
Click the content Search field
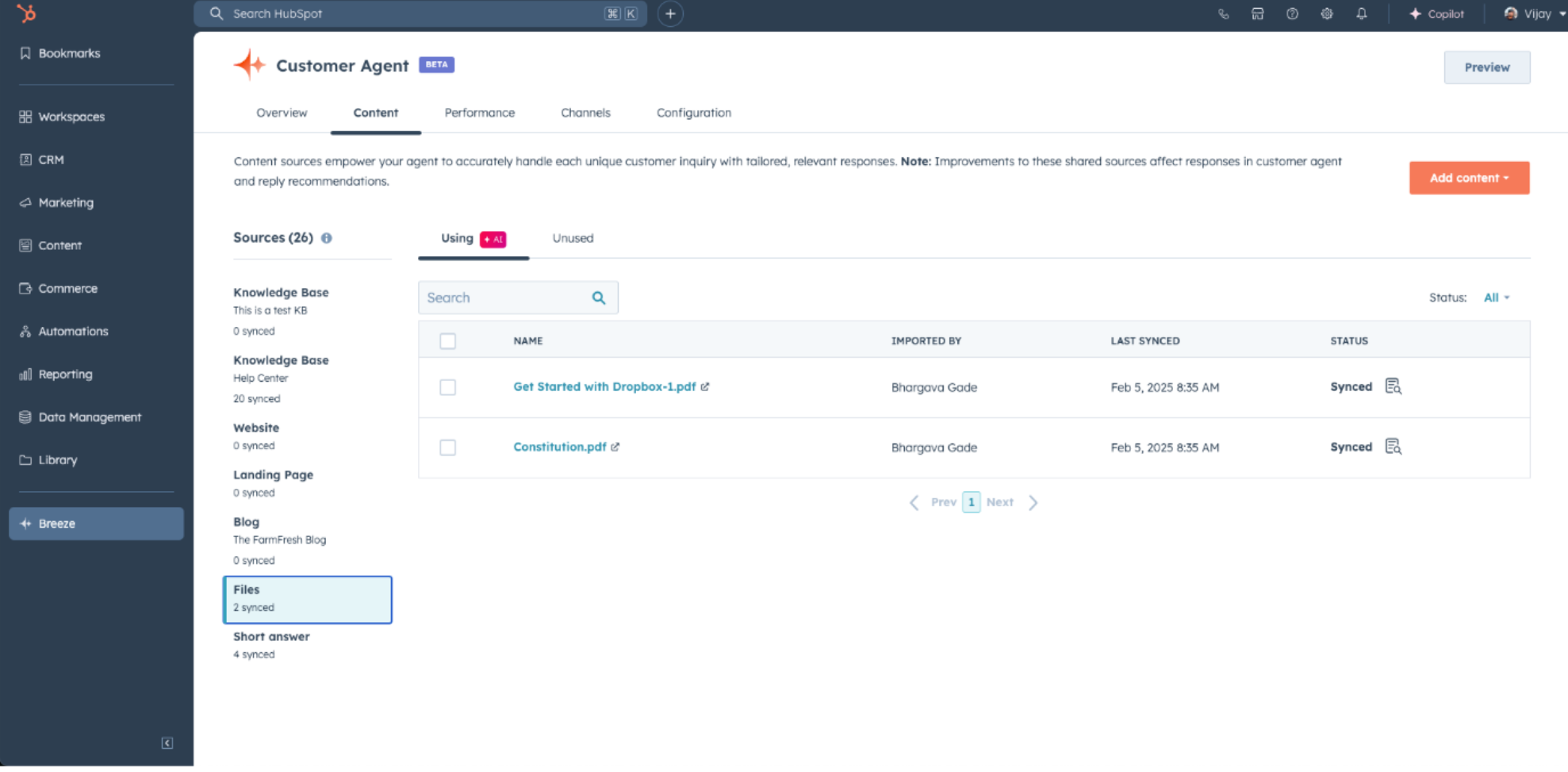coord(504,298)
